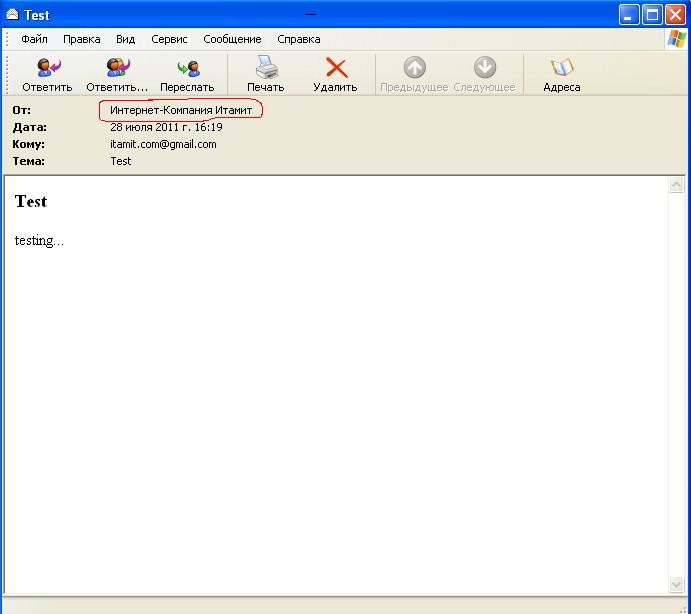Image resolution: width=691 pixels, height=614 pixels.
Task: Click sender name Интернет-Компания Итамит
Action: tap(181, 110)
